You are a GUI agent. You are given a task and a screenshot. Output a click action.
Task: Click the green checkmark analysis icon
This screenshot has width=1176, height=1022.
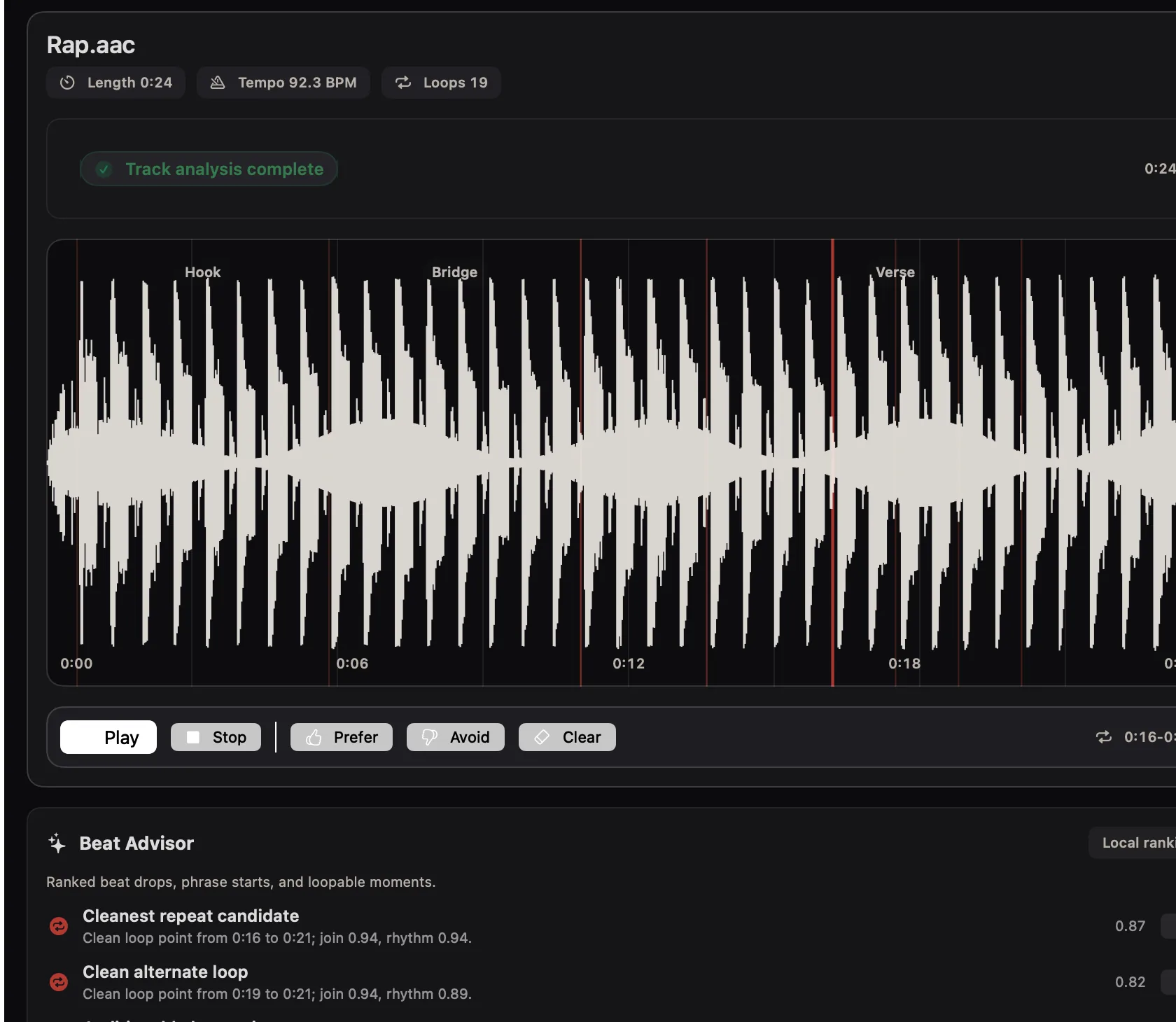104,169
